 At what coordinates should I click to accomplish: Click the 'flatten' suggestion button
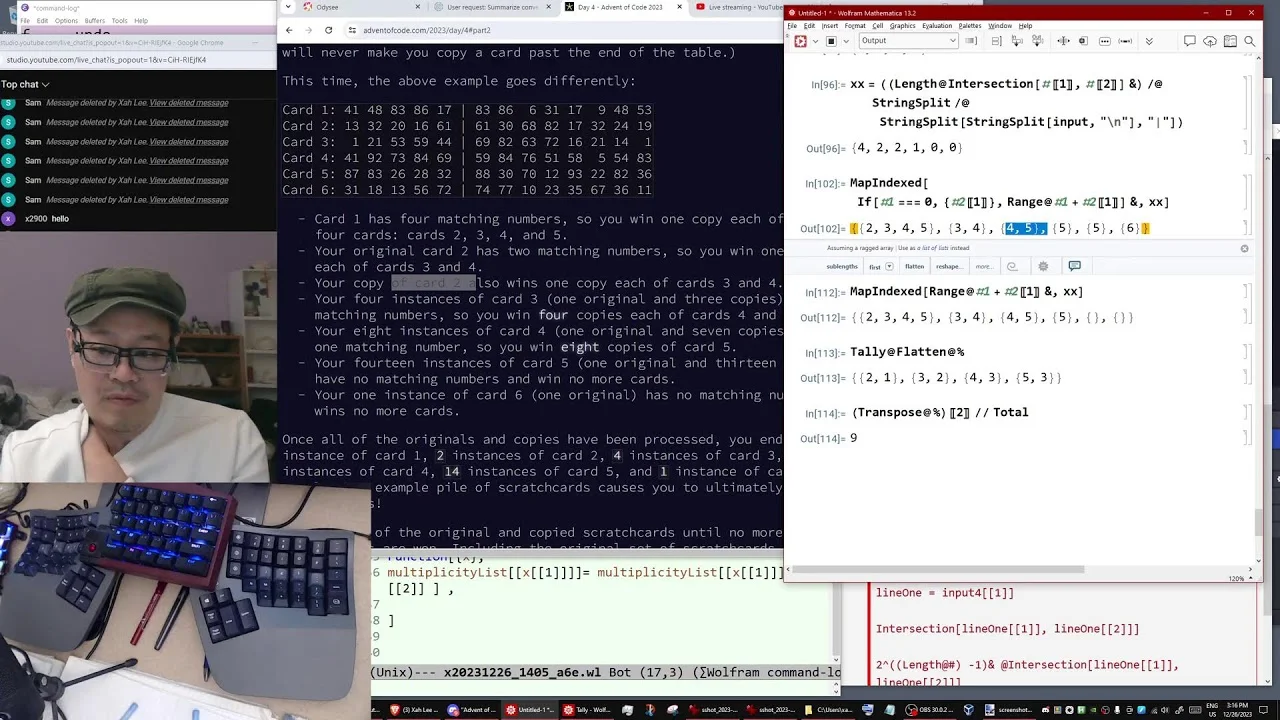pyautogui.click(x=915, y=267)
